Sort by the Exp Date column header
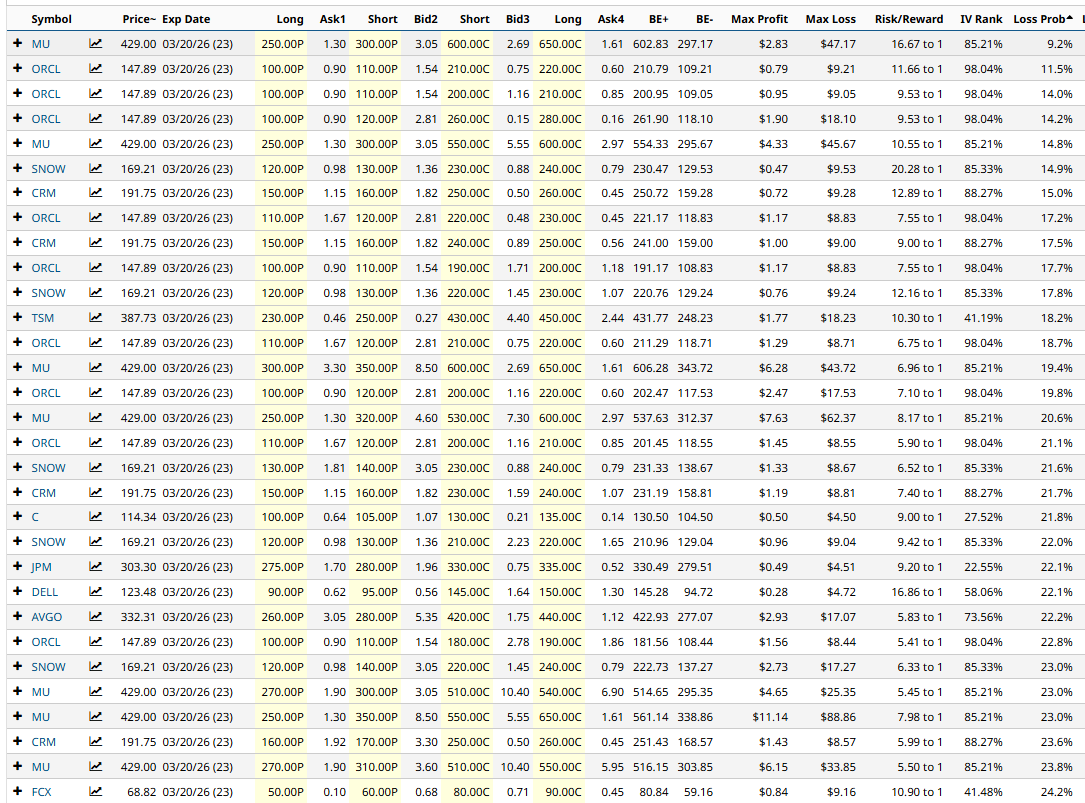 [x=186, y=19]
